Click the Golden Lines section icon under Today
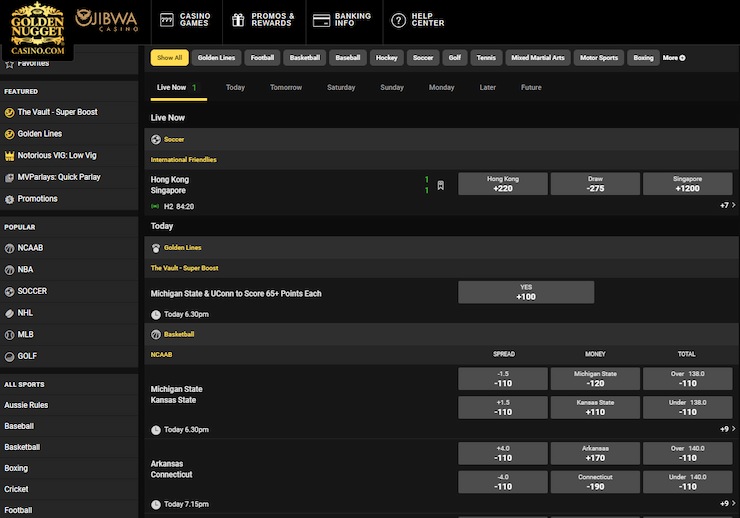Screen dimensions: 740x518 156,248
